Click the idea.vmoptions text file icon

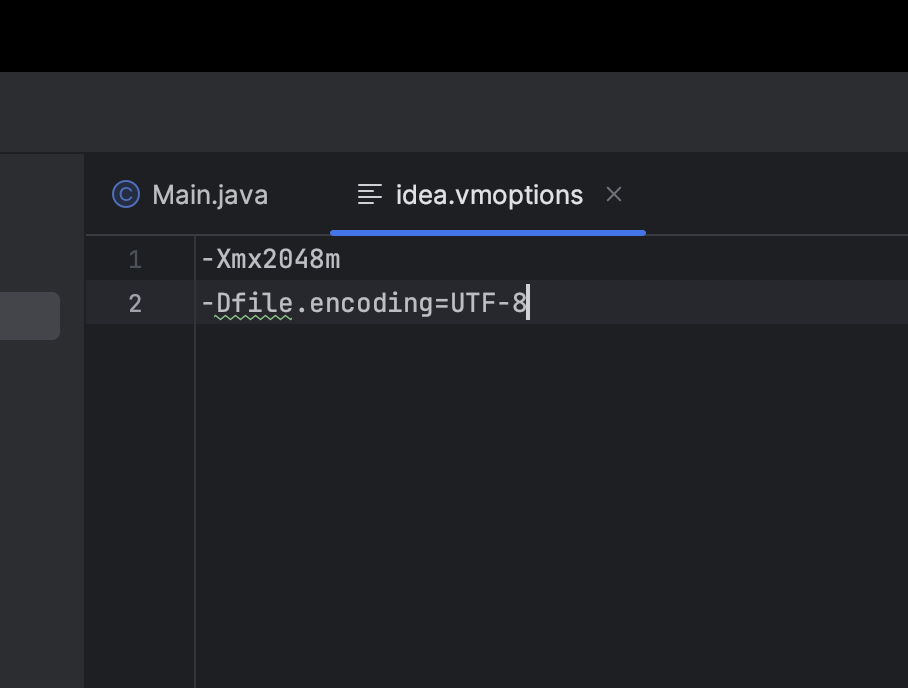[x=370, y=195]
